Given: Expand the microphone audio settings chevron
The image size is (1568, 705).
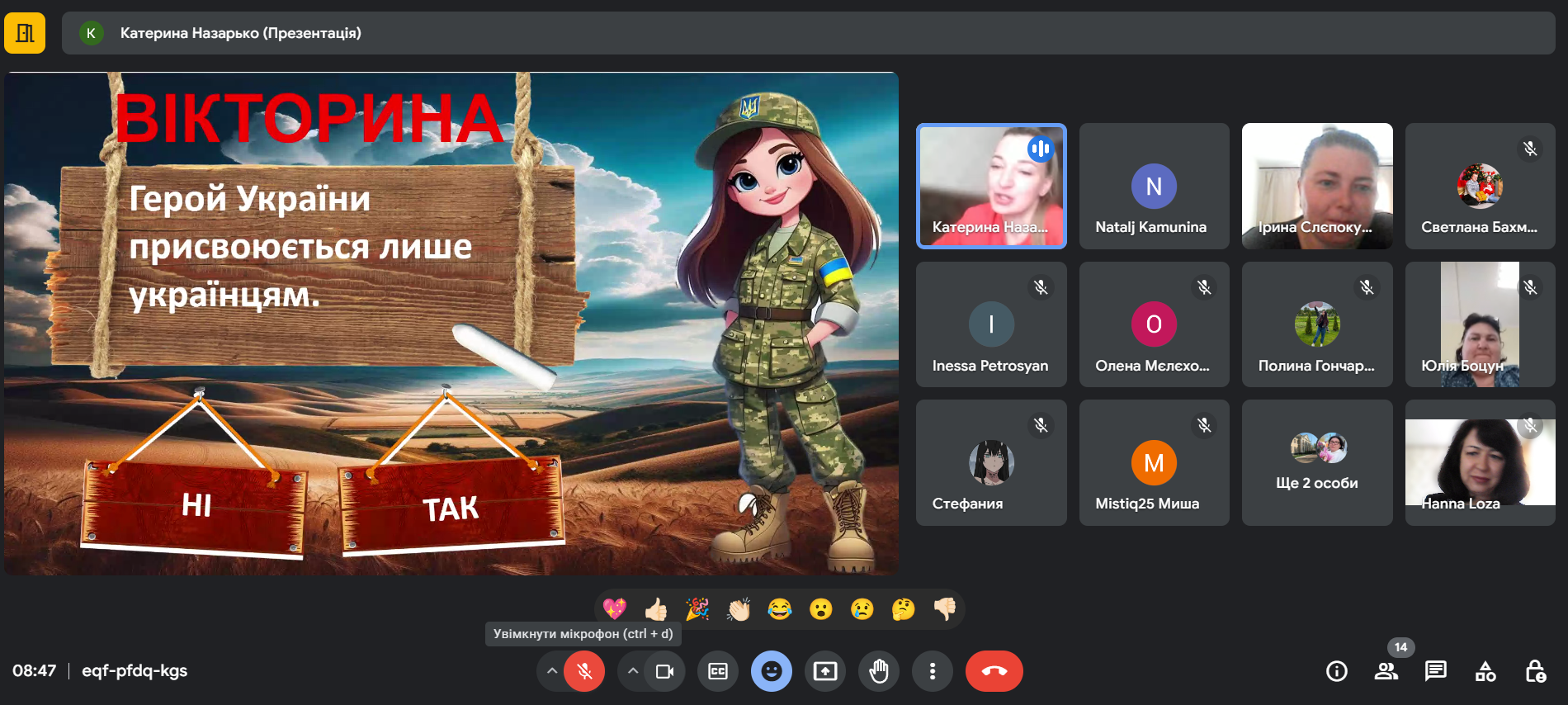Looking at the screenshot, I should coord(551,671).
